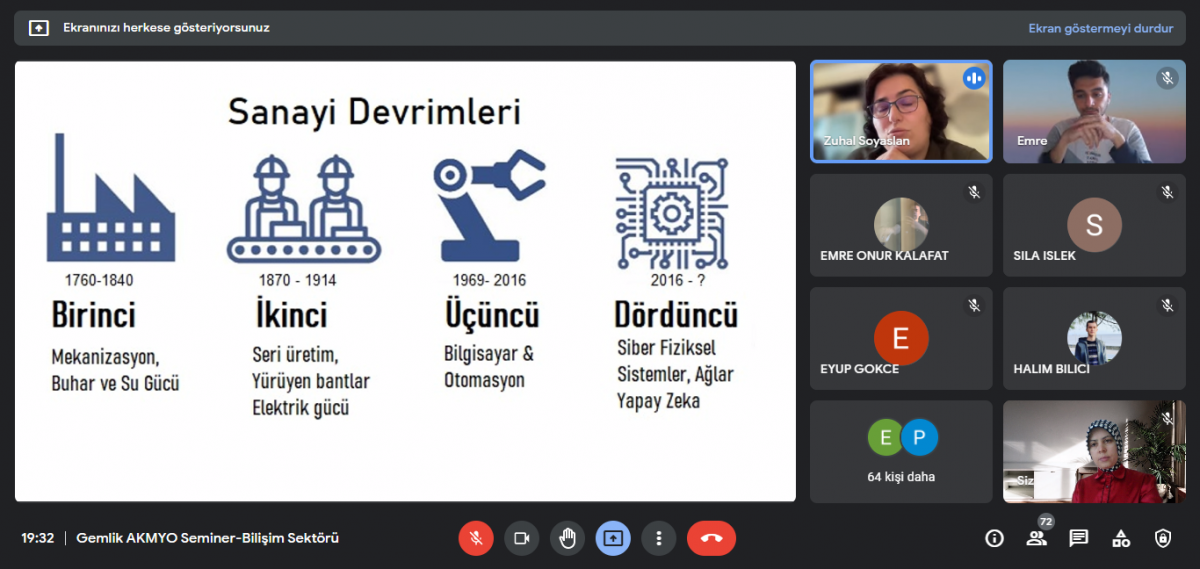Click the present screen button in toolbar
Viewport: 1200px width, 569px height.
613,538
